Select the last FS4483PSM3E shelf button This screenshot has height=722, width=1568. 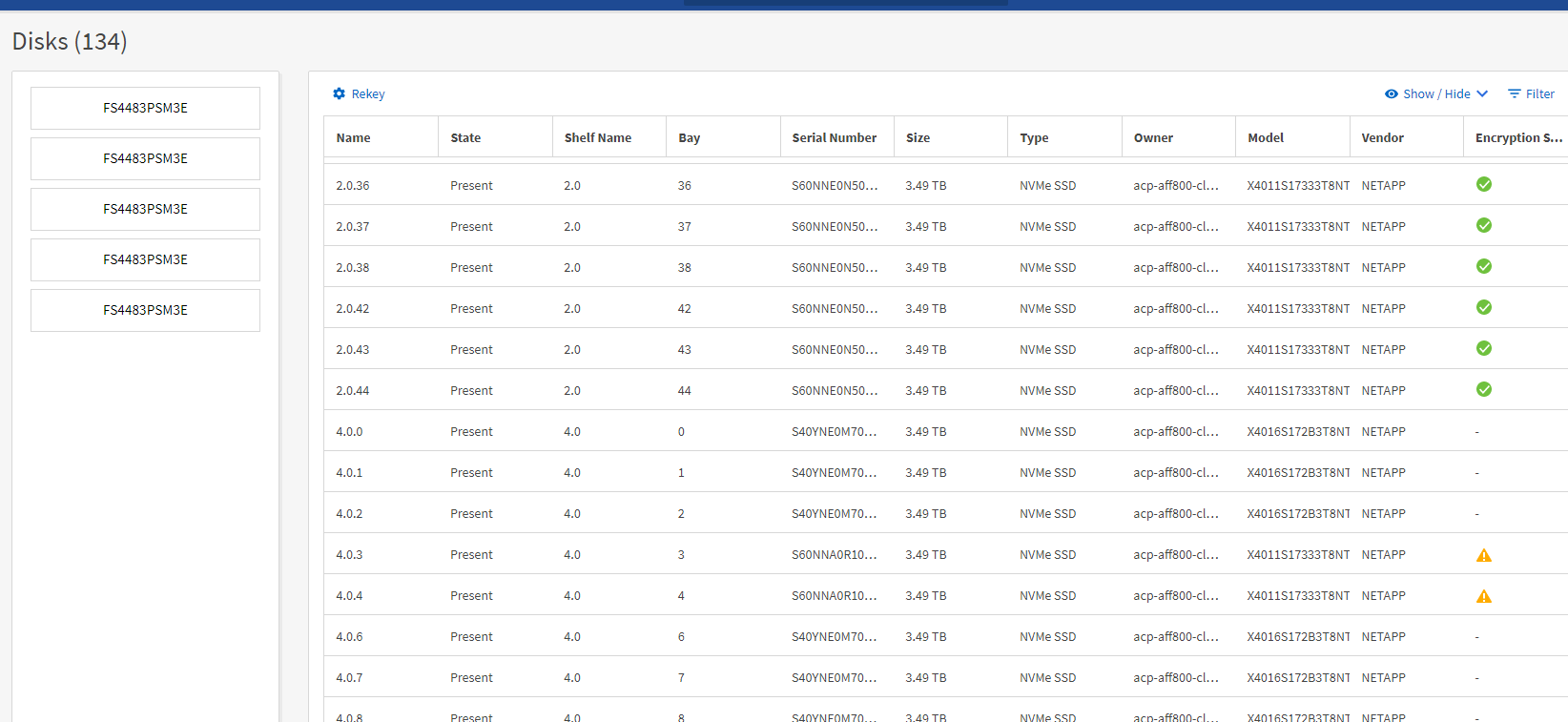[x=145, y=310]
